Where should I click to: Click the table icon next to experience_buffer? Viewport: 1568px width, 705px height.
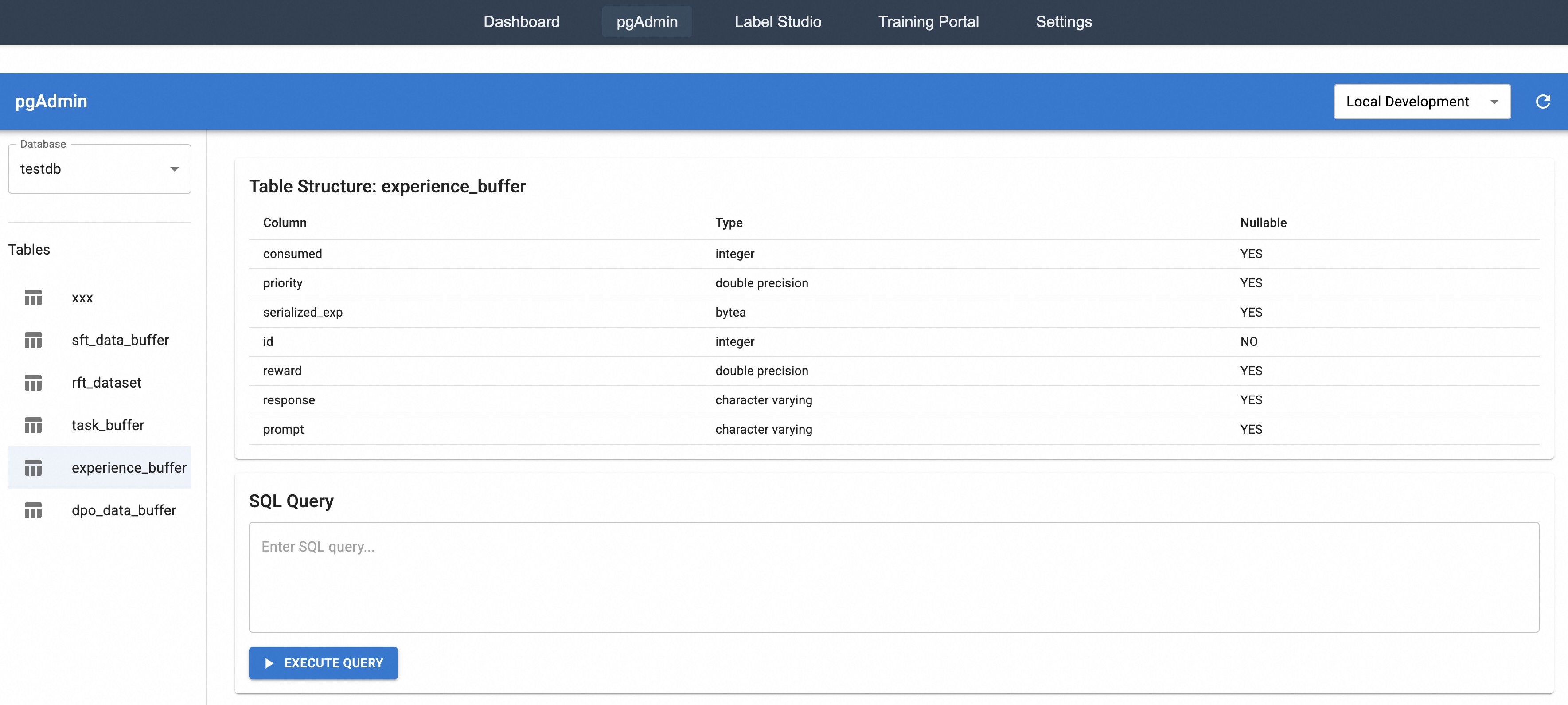(x=33, y=468)
